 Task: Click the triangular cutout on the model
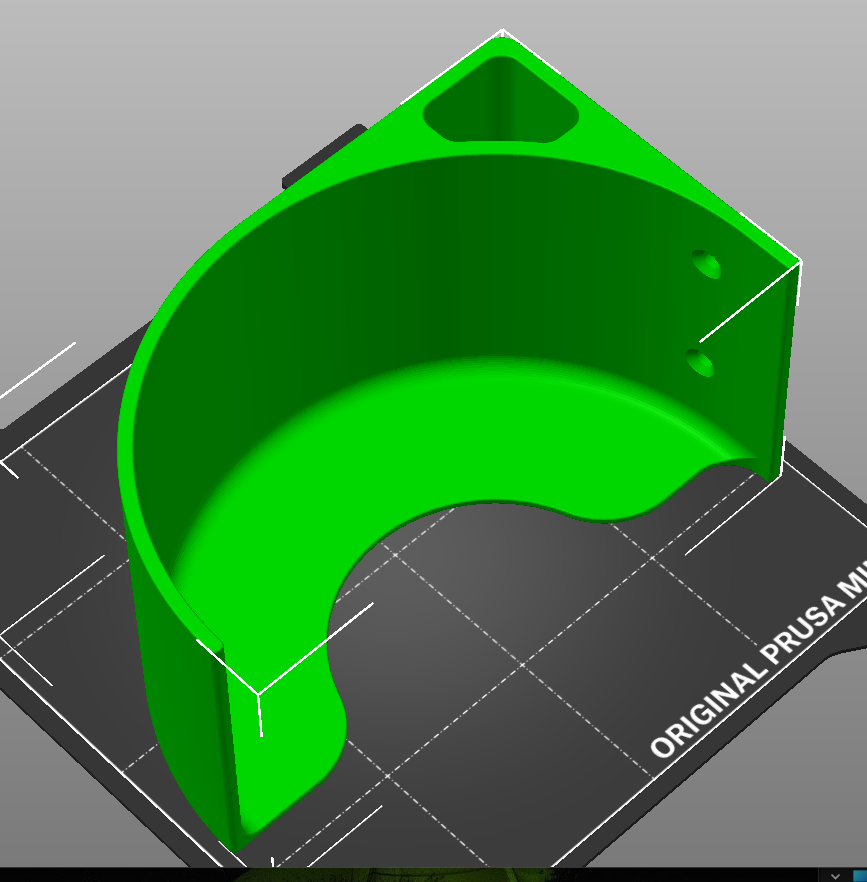[501, 100]
